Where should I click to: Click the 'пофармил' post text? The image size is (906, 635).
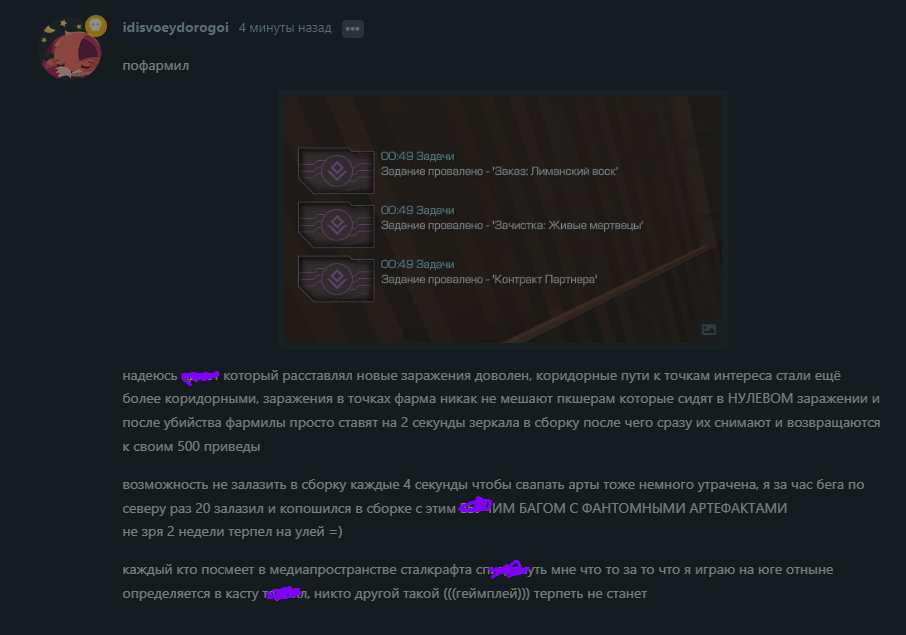click(x=155, y=66)
